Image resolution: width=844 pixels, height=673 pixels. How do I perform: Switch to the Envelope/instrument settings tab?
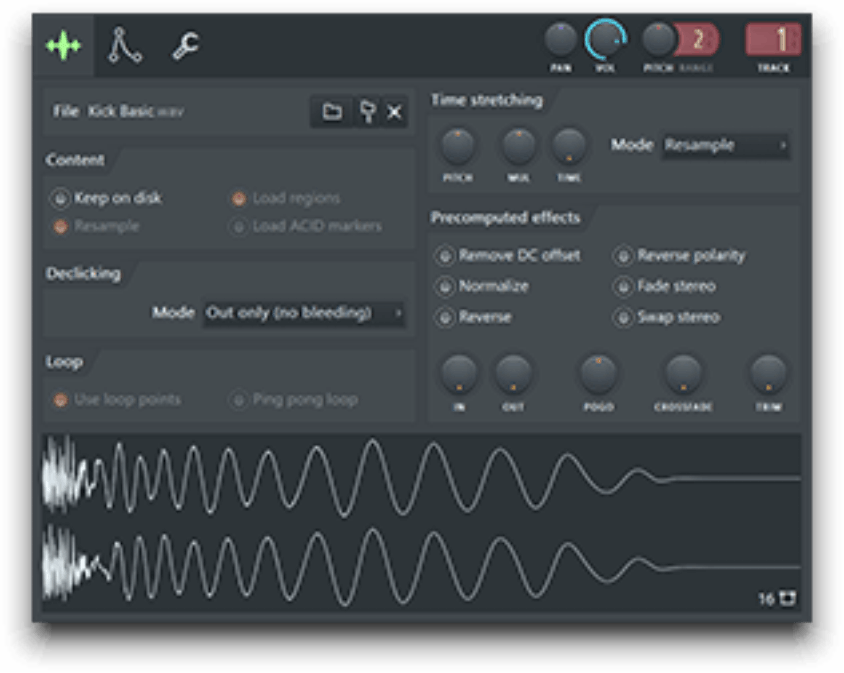tap(124, 46)
